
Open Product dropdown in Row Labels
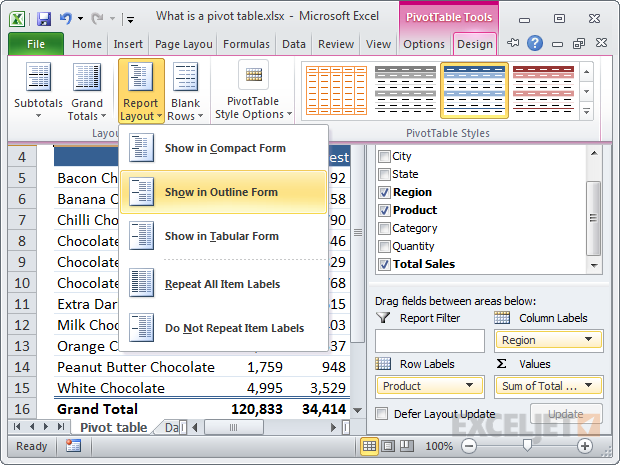click(x=469, y=386)
